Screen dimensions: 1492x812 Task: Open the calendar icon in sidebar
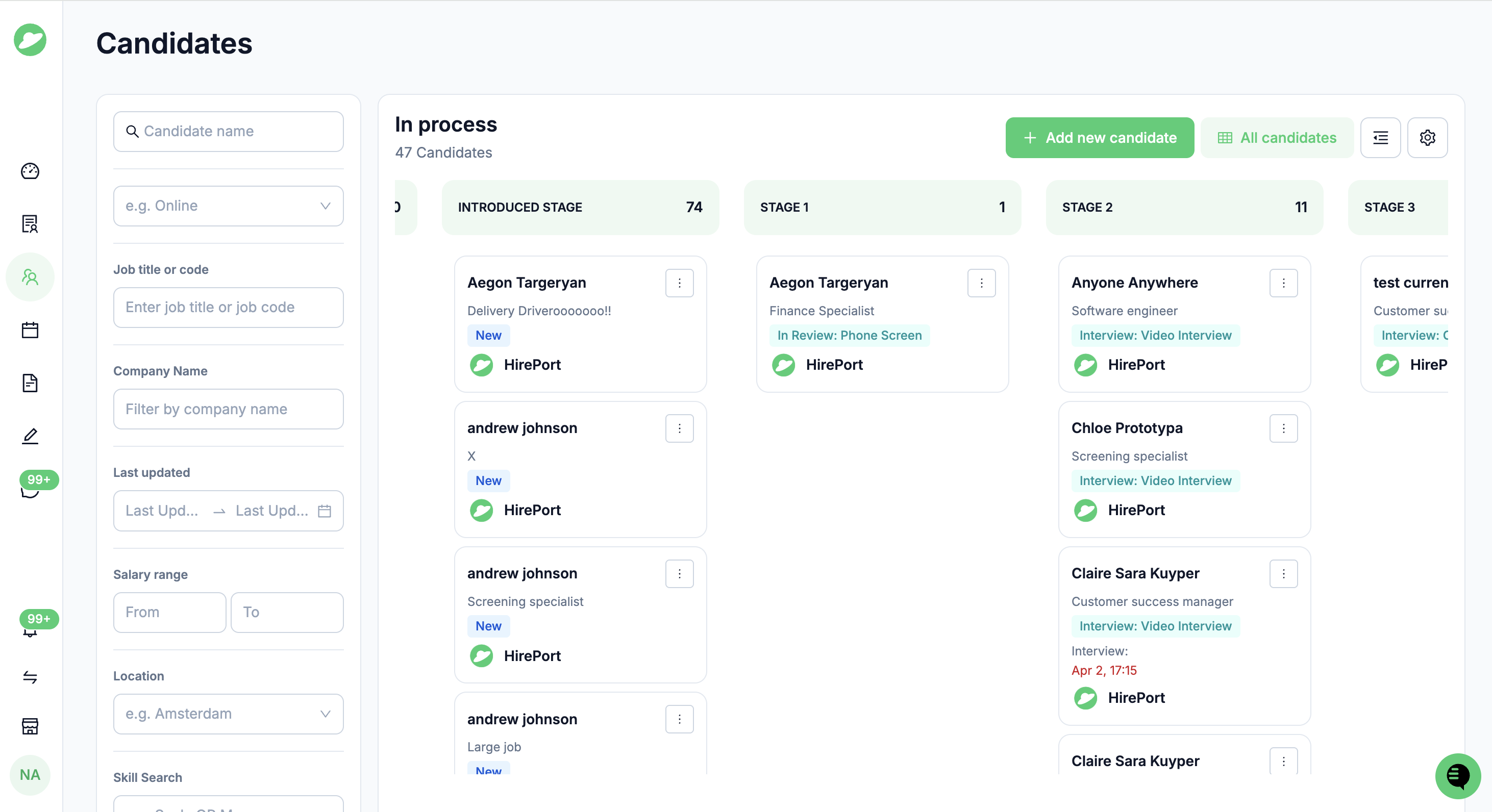tap(30, 330)
